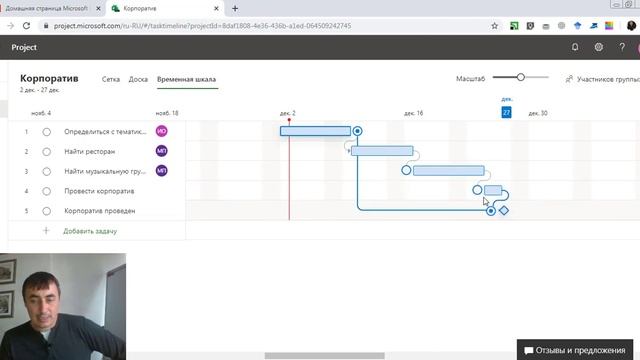The height and width of the screenshot is (360, 640).
Task: Switch to Сетка view tab
Action: click(x=111, y=79)
